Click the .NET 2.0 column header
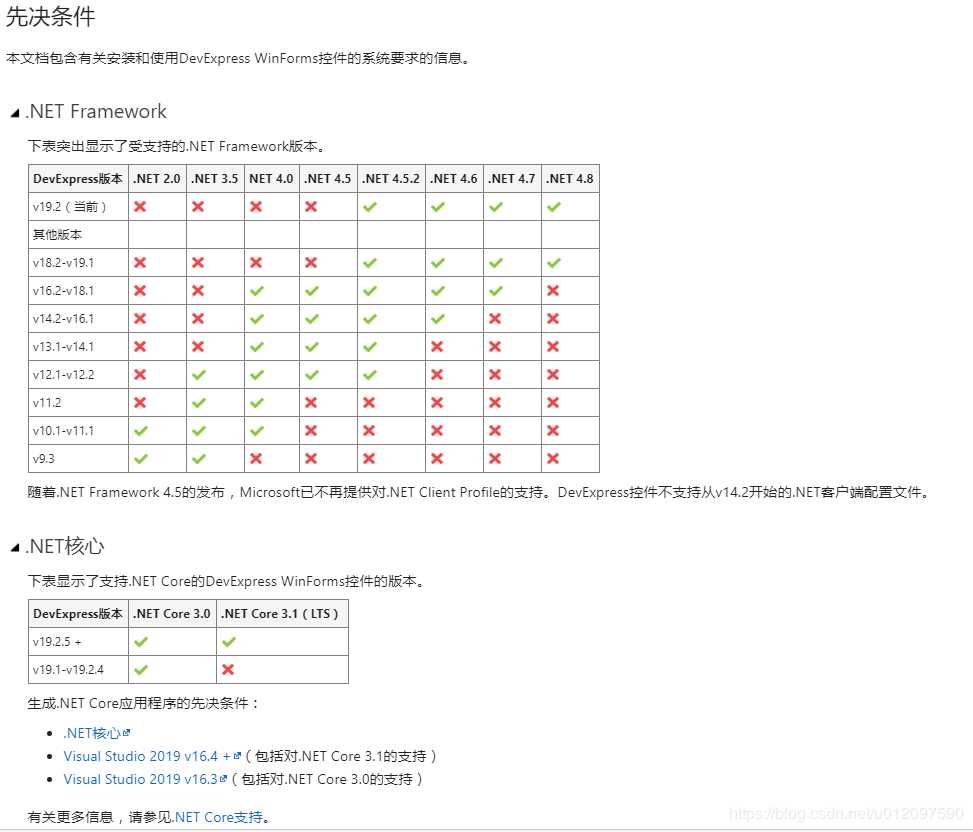This screenshot has height=832, width=973. tap(156, 179)
